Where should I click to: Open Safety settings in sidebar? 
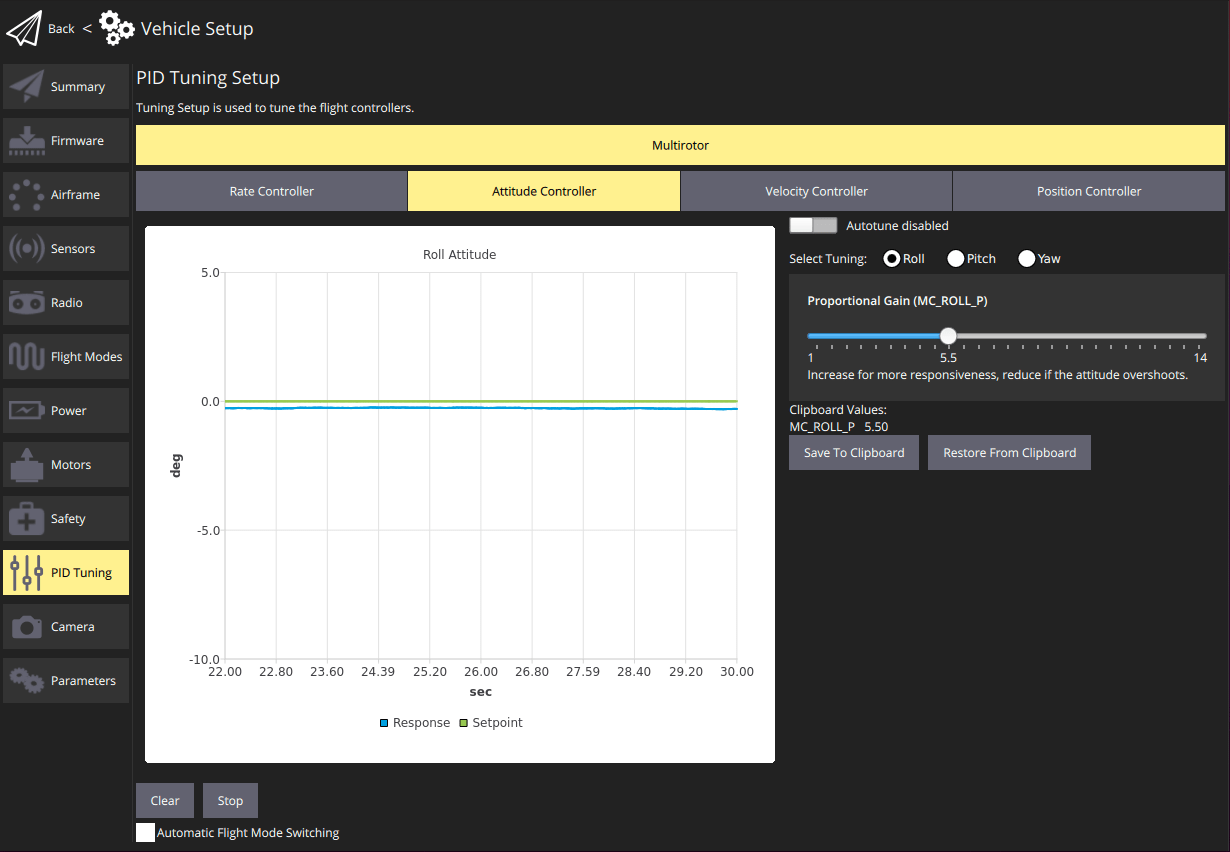[x=66, y=519]
